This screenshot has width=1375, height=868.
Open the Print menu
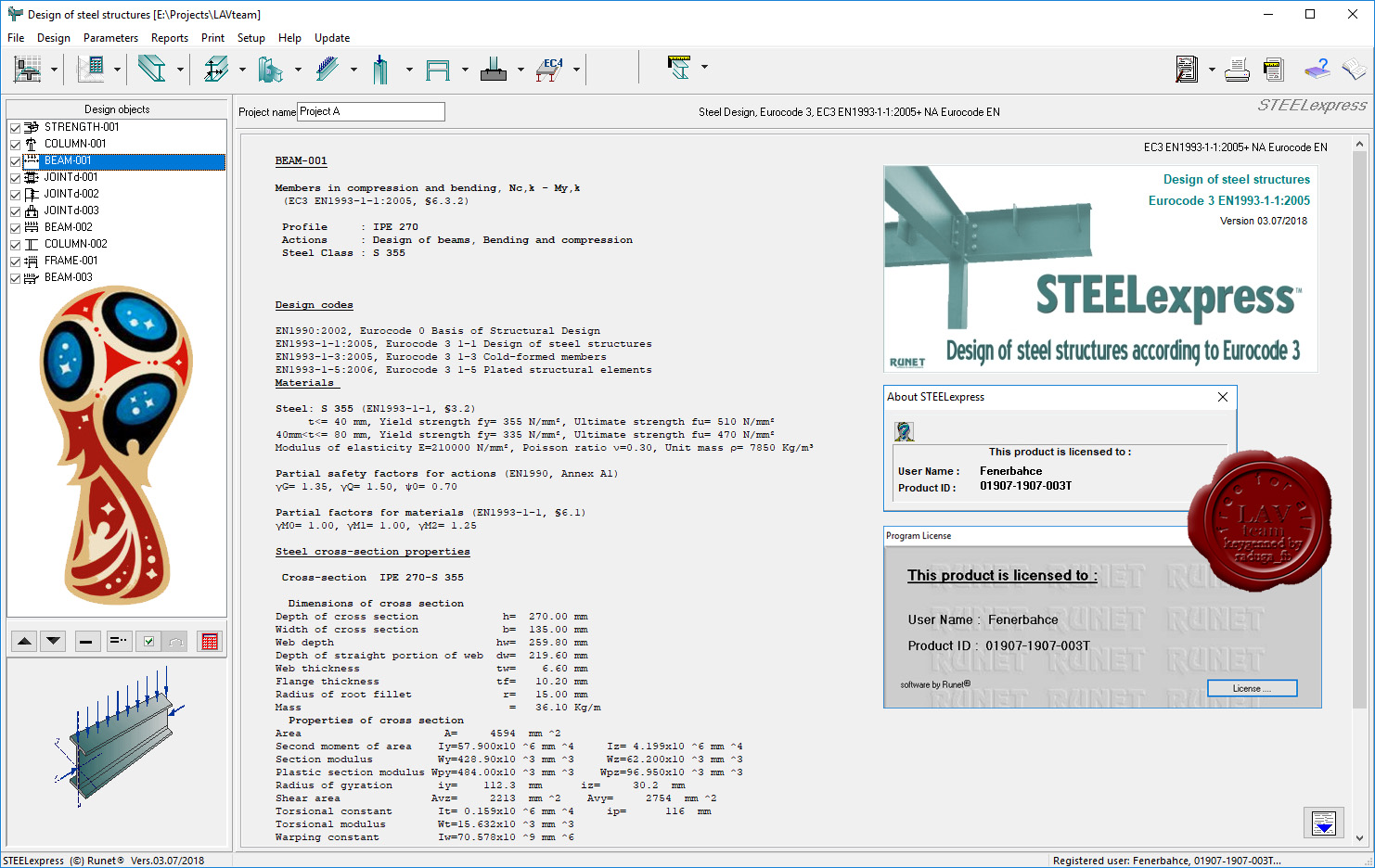(x=212, y=38)
